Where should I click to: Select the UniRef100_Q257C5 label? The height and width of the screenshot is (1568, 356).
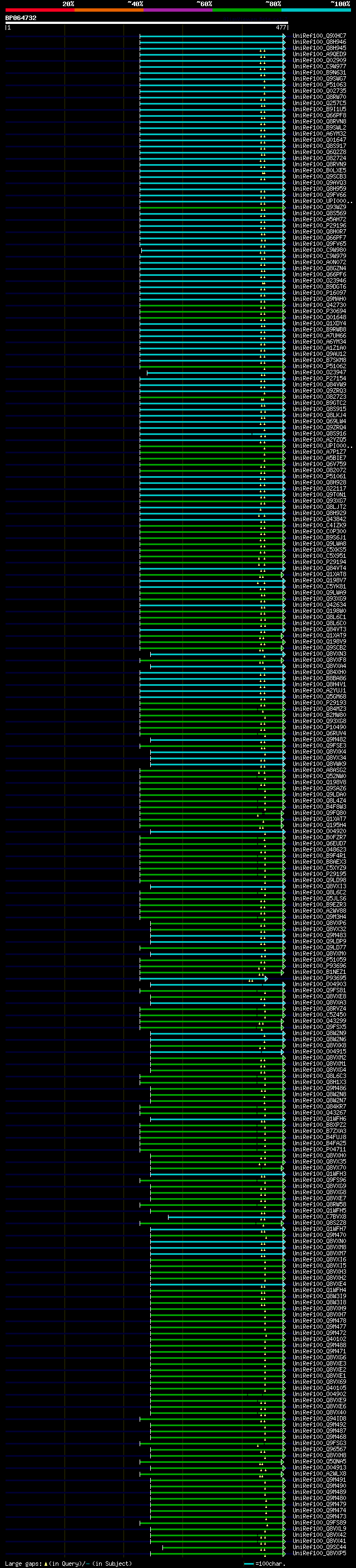(x=319, y=103)
